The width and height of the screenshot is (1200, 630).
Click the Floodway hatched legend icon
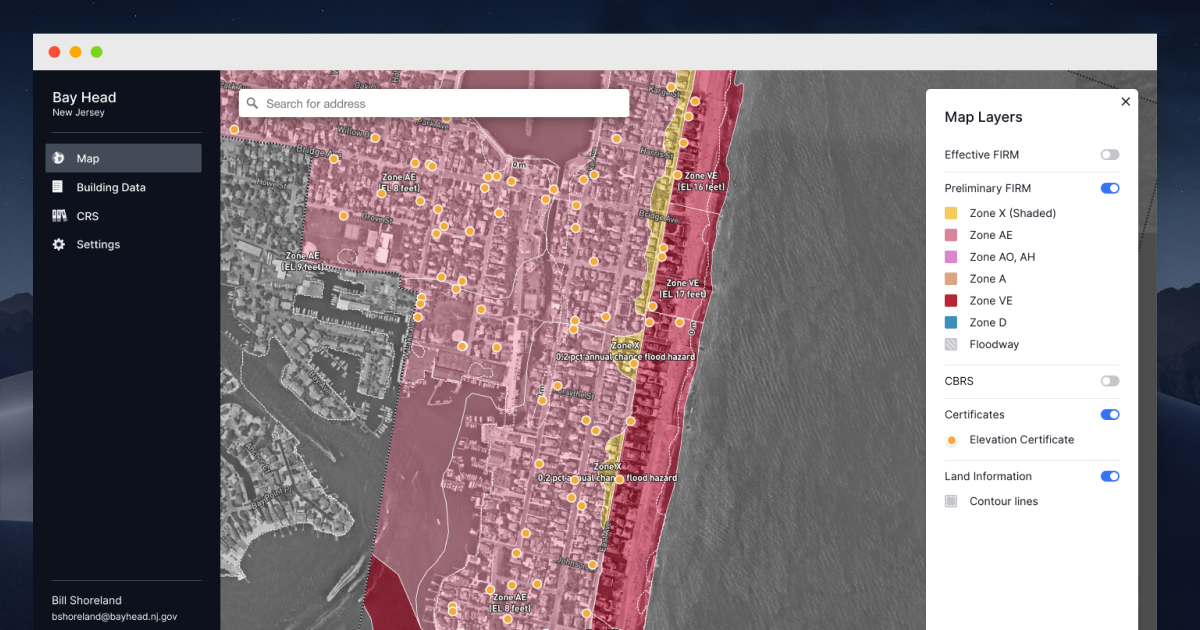click(951, 344)
